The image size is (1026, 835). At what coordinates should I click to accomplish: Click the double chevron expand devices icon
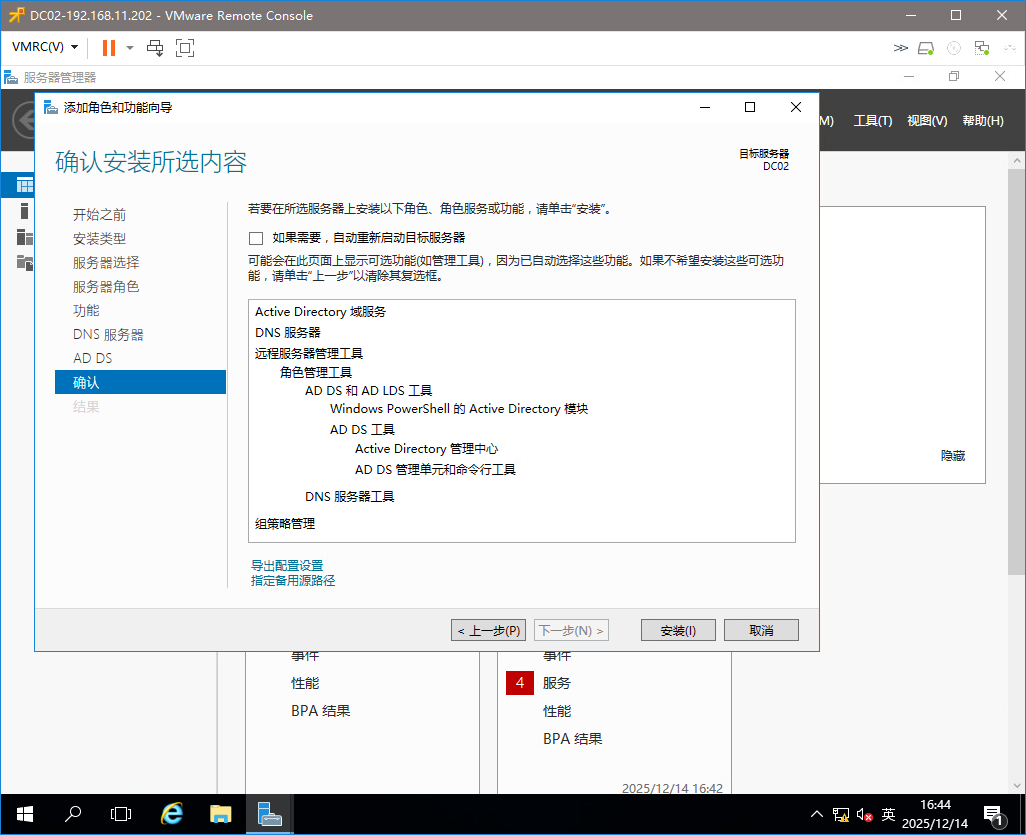pyautogui.click(x=900, y=48)
